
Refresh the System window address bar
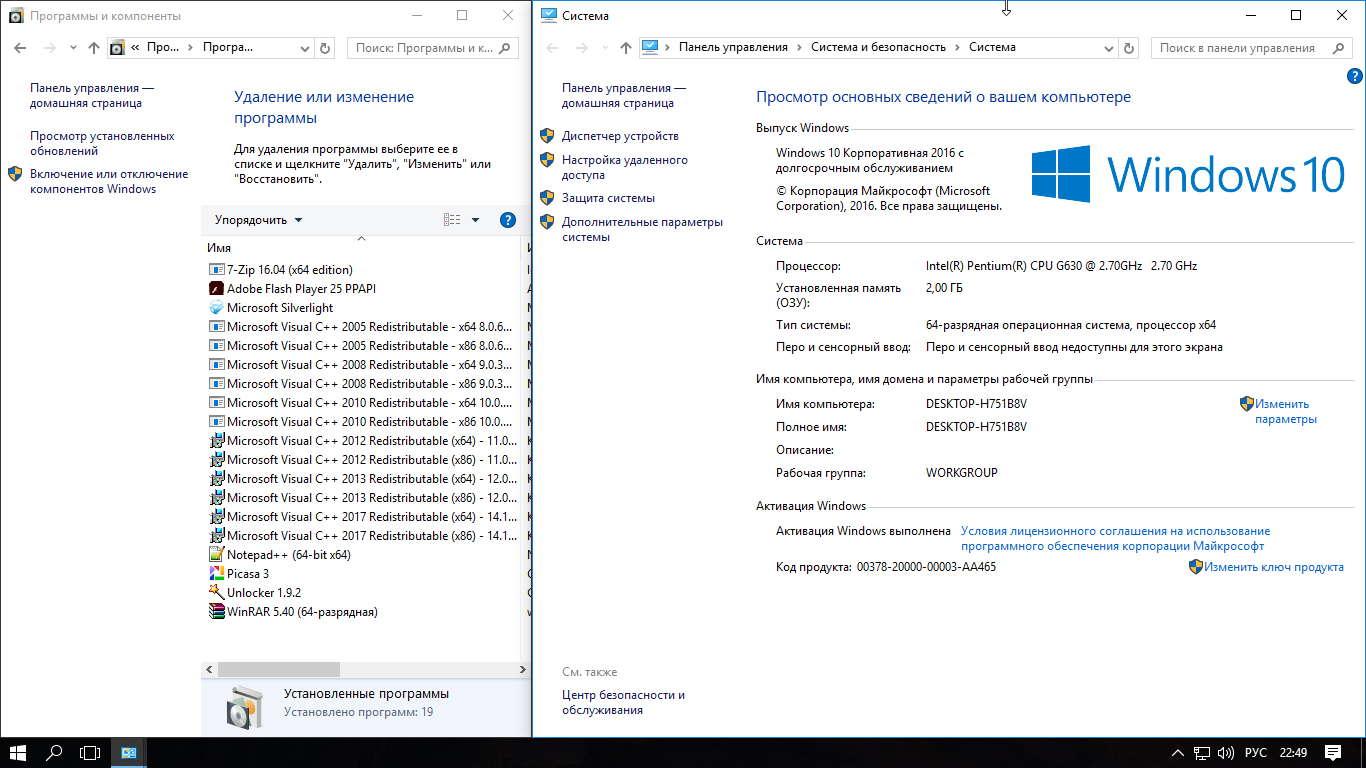click(x=1129, y=47)
